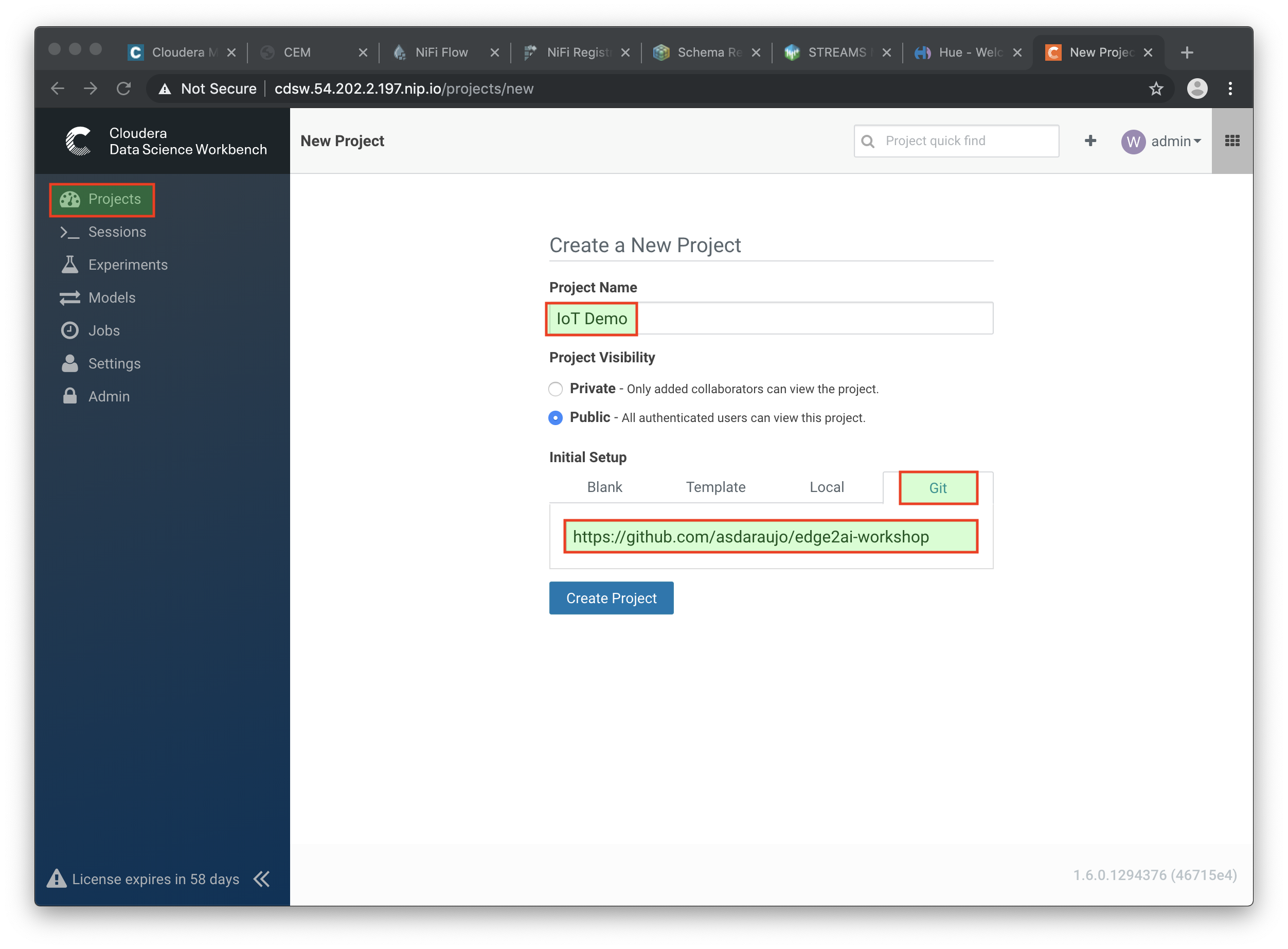Click the Cloudera logo icon
The width and height of the screenshot is (1288, 949).
tap(78, 142)
